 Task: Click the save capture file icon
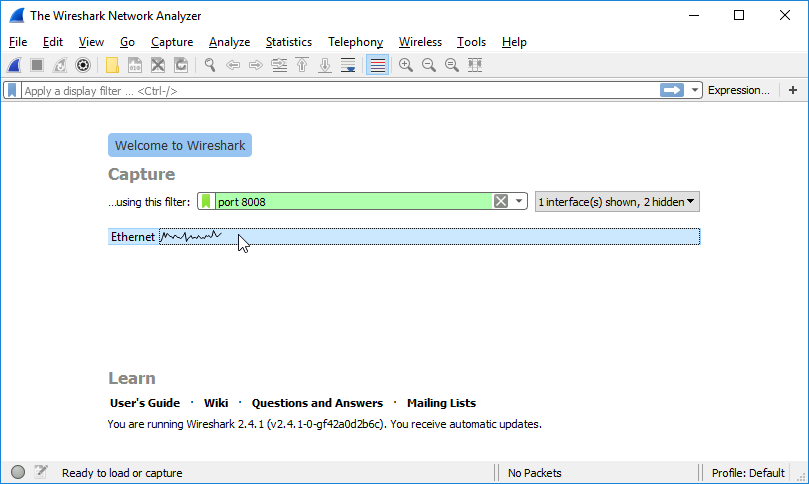coord(135,65)
